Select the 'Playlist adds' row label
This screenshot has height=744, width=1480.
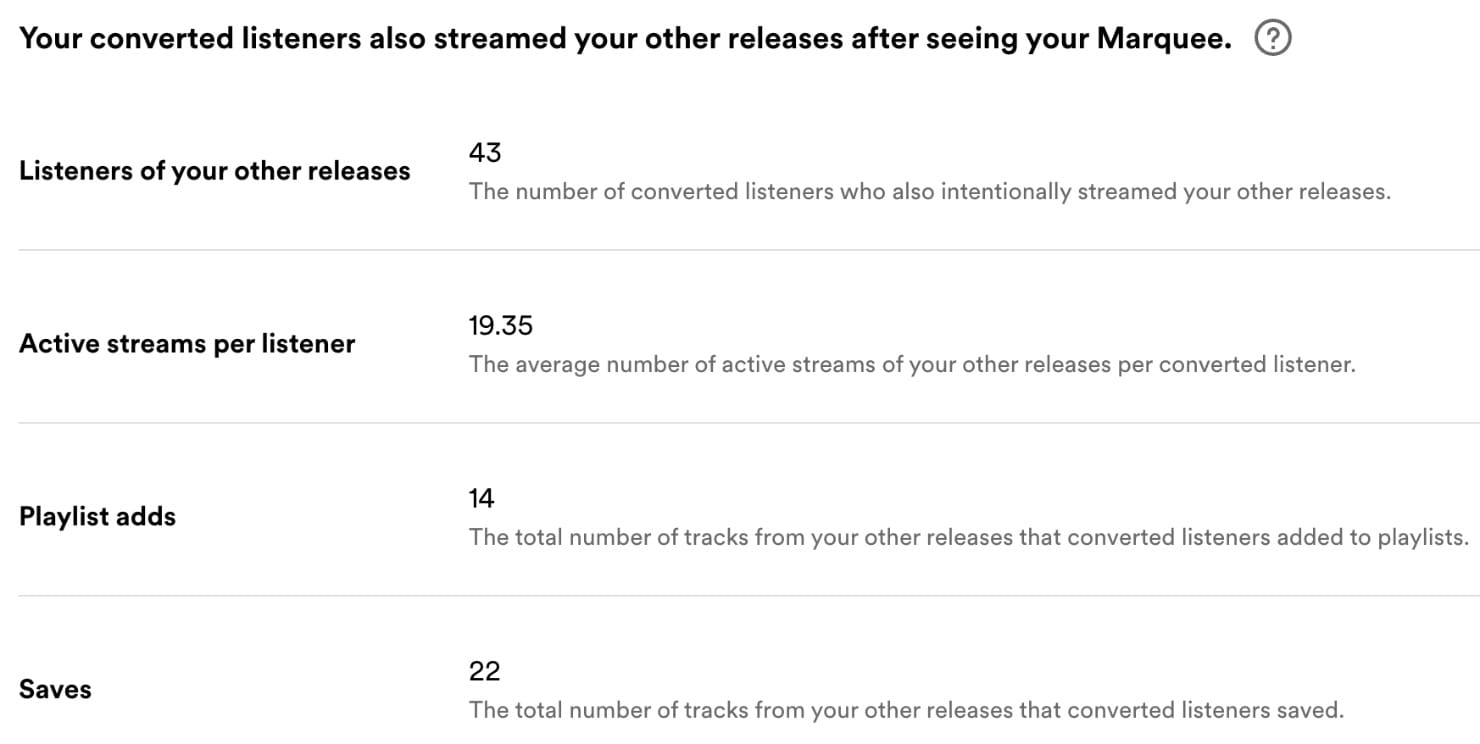(97, 517)
